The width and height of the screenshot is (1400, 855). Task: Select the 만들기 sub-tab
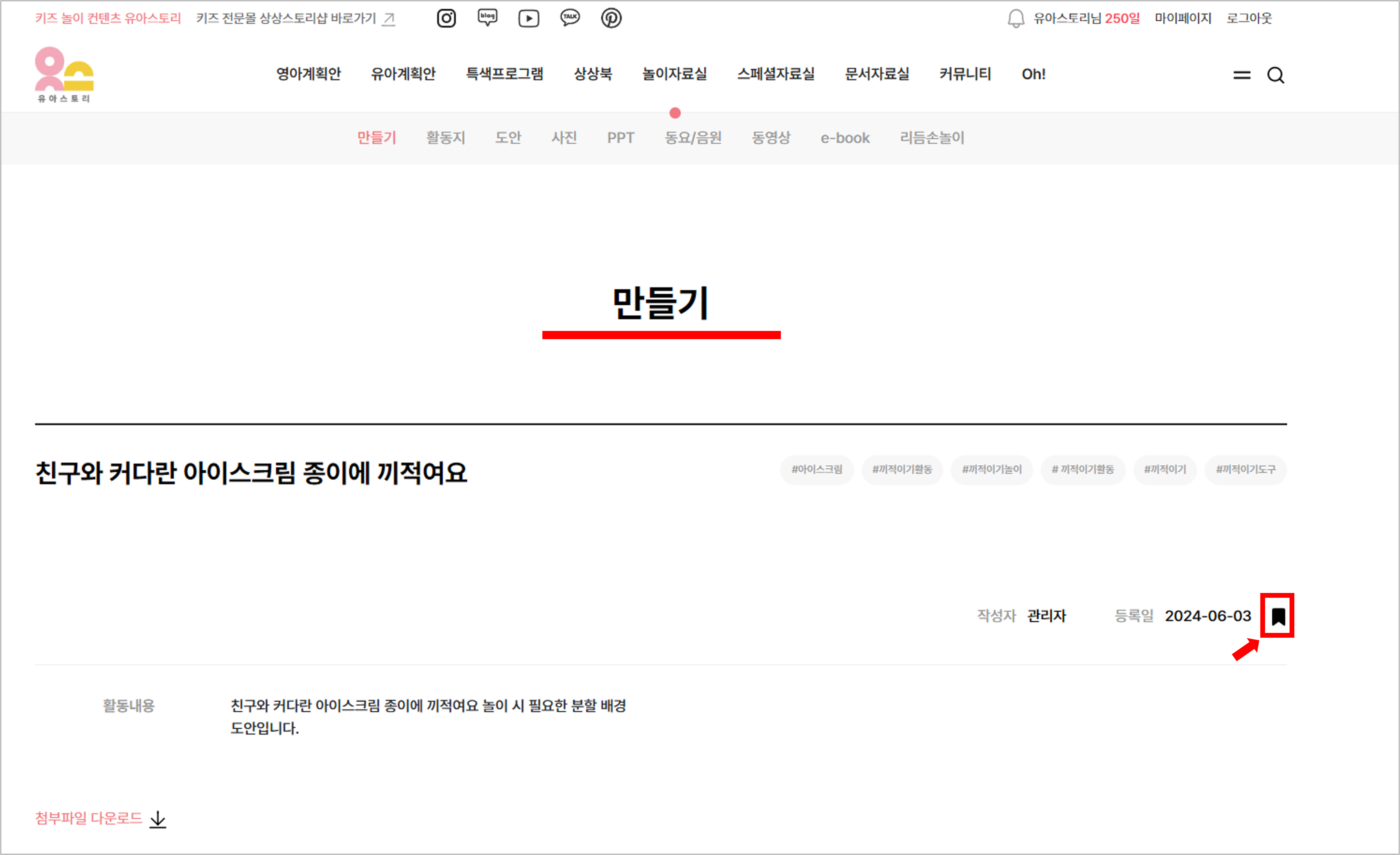(x=376, y=138)
